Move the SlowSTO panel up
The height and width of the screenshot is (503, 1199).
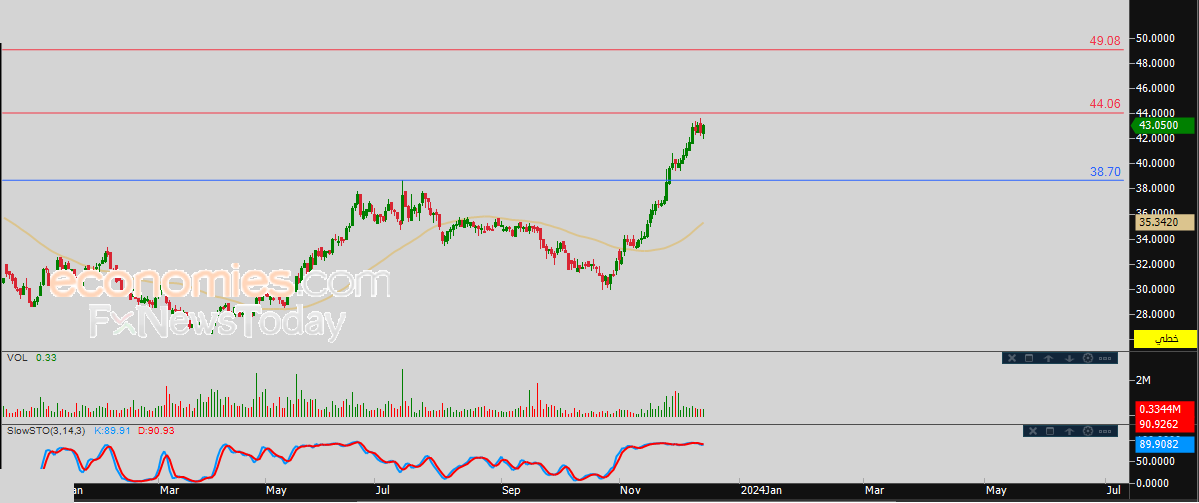tap(1068, 431)
